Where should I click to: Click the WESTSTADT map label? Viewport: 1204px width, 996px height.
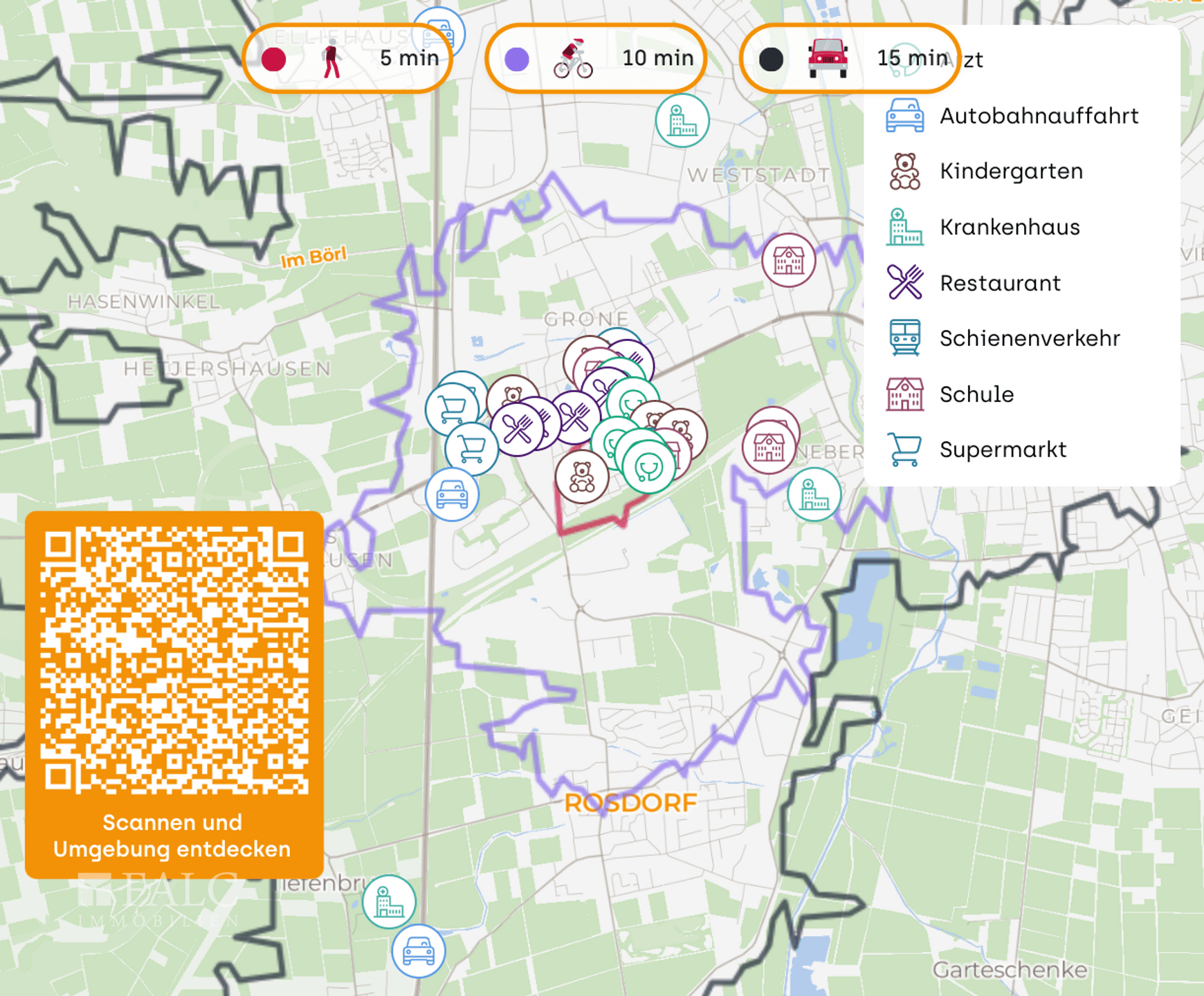(x=758, y=175)
